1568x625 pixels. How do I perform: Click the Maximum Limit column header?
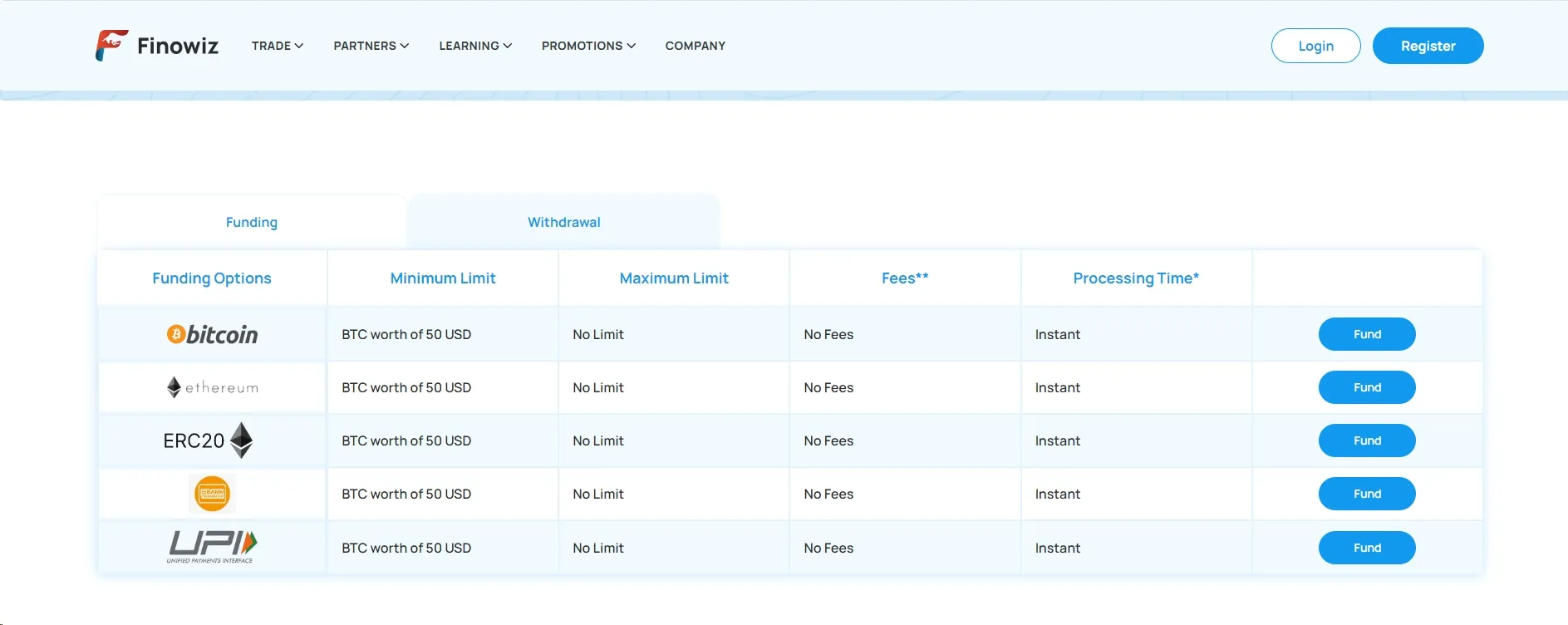[x=674, y=278]
